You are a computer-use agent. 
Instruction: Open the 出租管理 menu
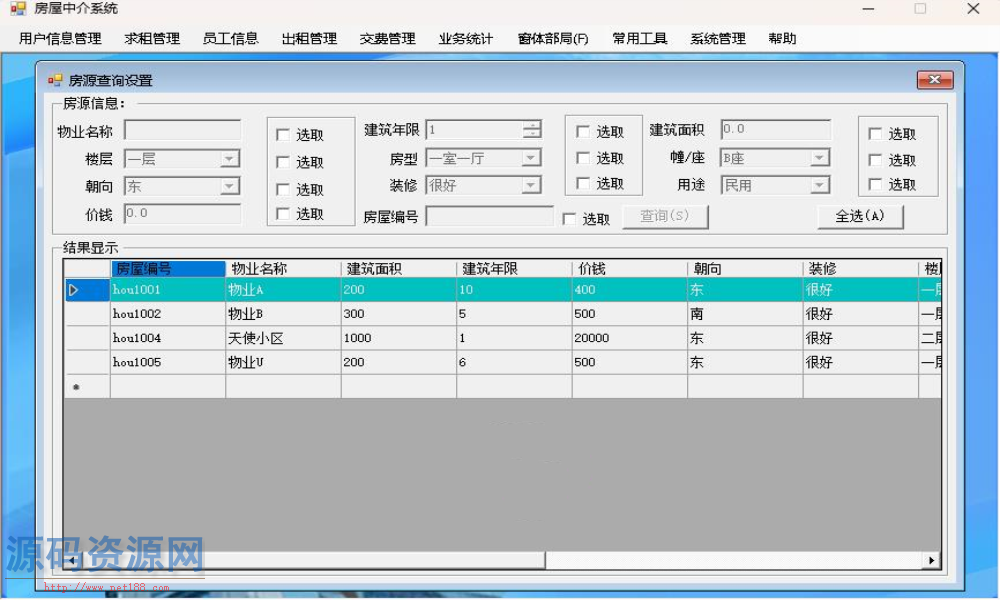coord(309,39)
